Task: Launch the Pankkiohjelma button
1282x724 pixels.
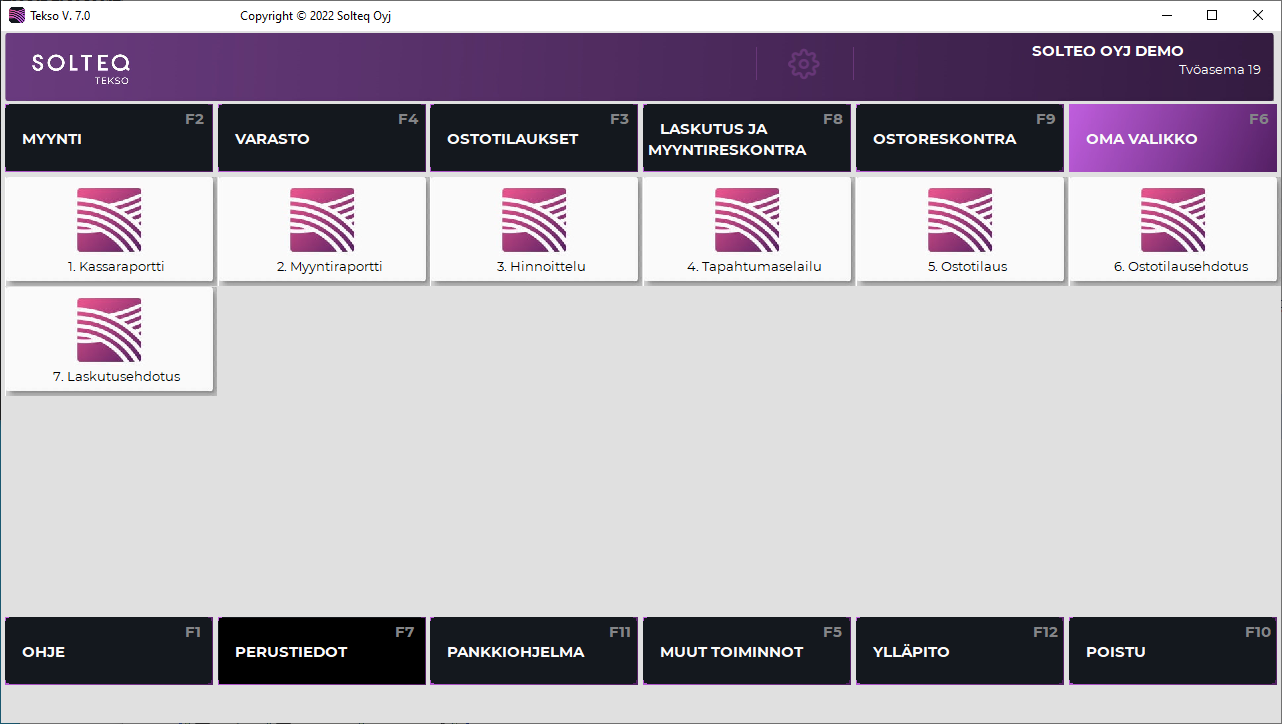Action: [534, 651]
